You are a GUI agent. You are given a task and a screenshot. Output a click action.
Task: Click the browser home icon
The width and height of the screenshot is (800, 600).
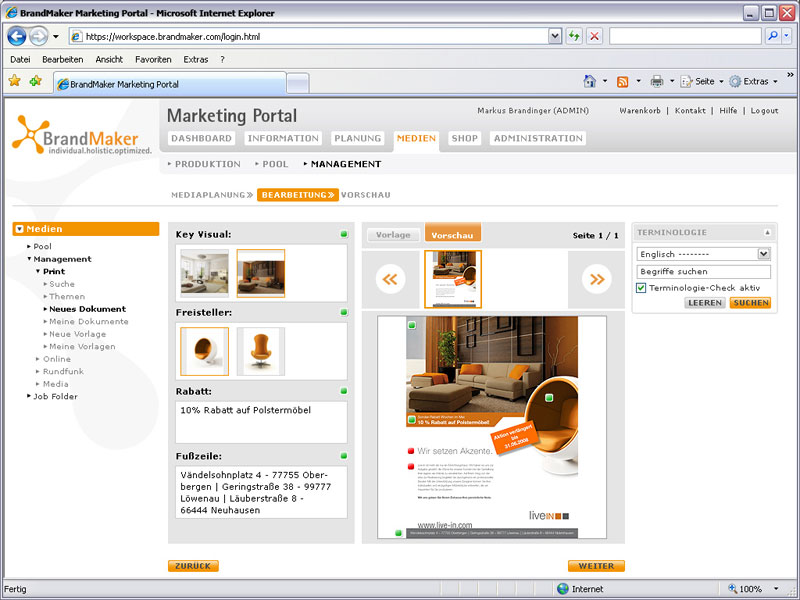coord(590,82)
